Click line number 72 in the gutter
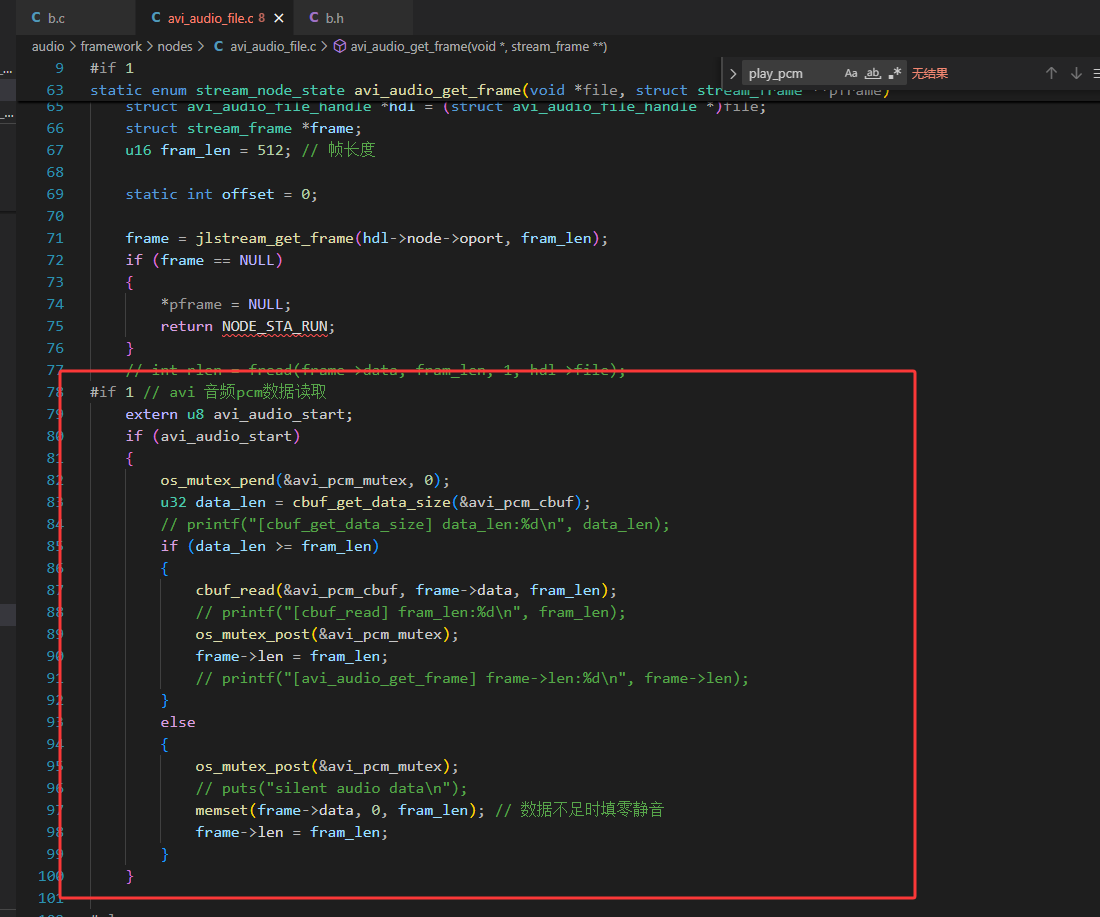Image resolution: width=1100 pixels, height=917 pixels. [x=55, y=260]
